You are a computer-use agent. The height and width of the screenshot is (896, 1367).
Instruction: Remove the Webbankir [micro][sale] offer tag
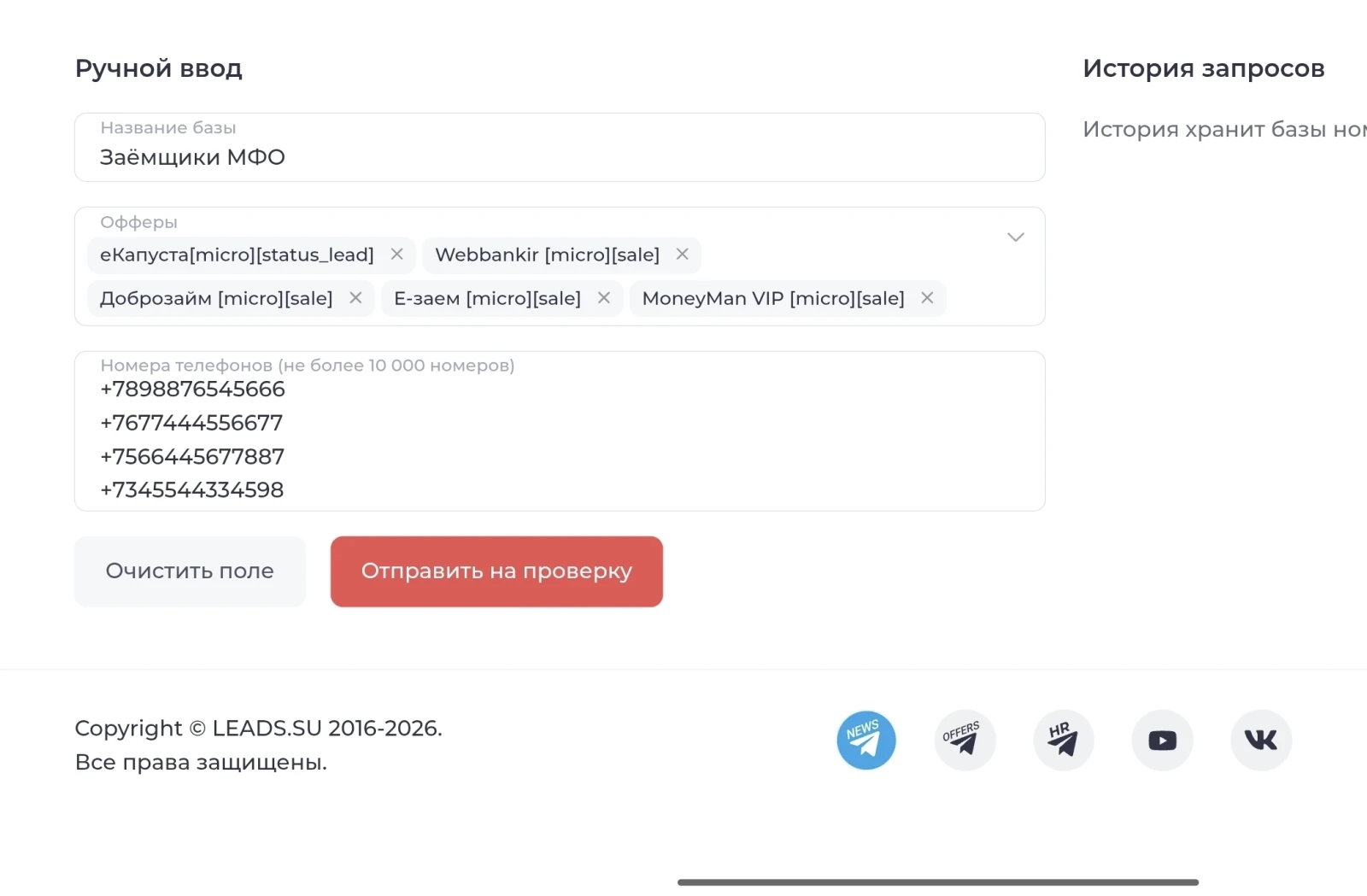(x=683, y=255)
